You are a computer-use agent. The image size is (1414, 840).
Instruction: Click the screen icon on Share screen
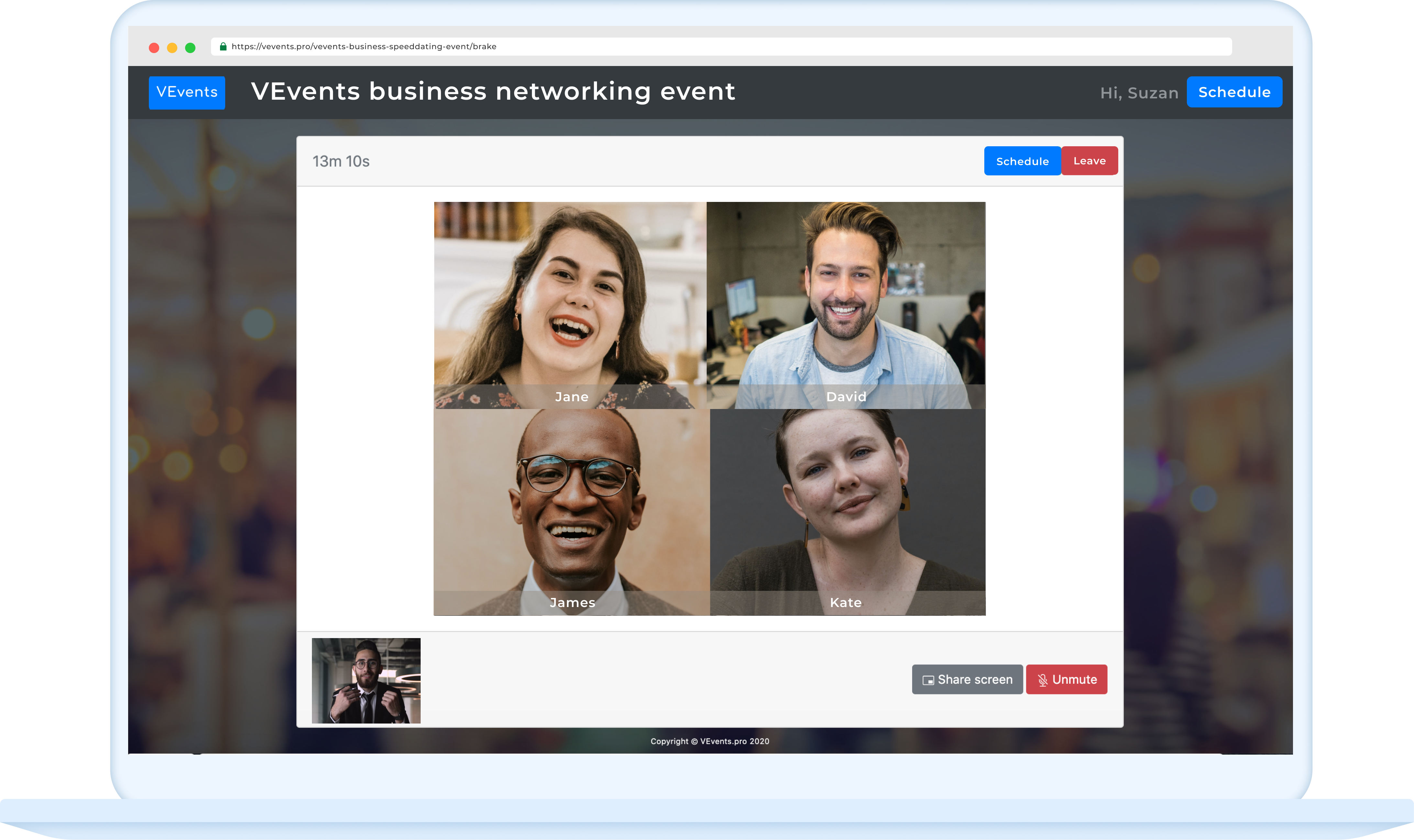(x=928, y=680)
